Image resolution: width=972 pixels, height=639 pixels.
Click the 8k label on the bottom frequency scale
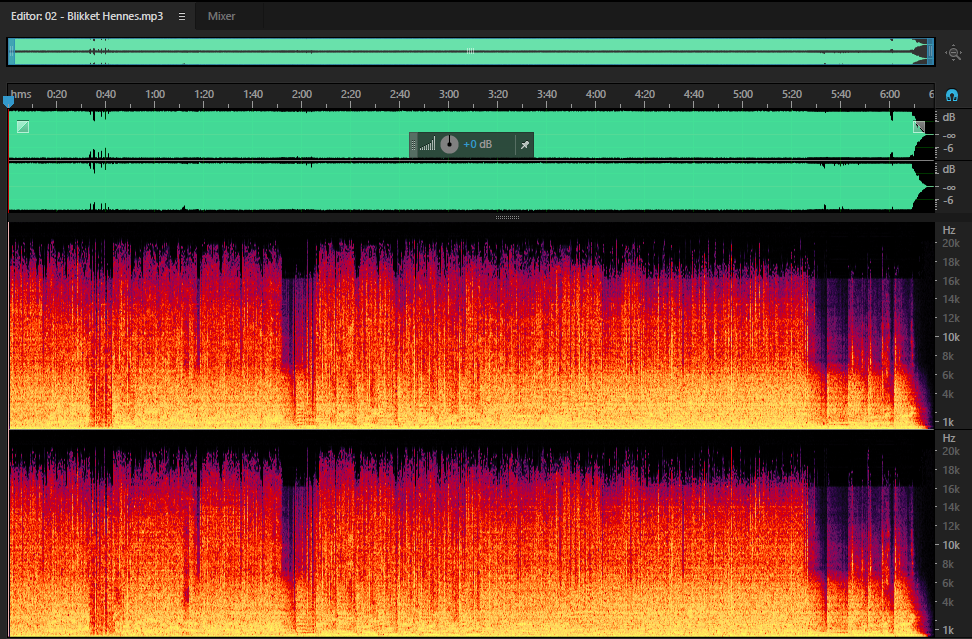click(948, 564)
